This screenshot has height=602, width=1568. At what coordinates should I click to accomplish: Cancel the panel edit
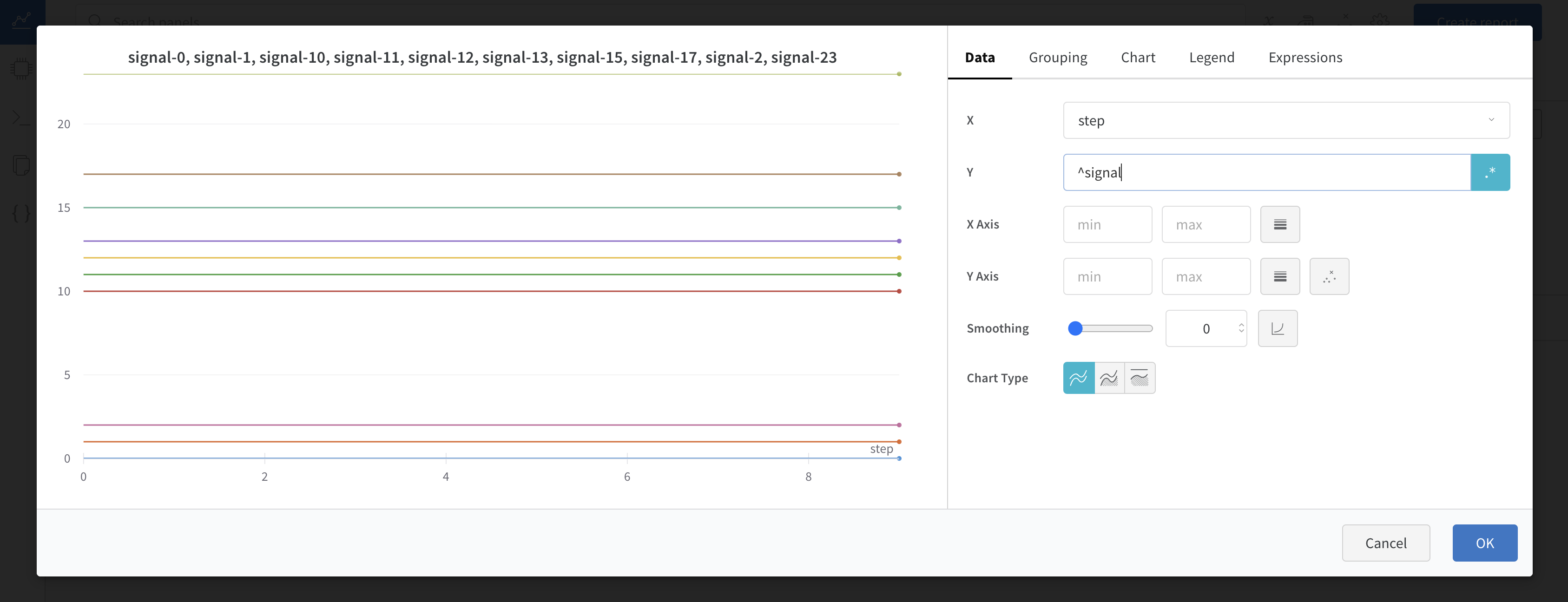1385,543
